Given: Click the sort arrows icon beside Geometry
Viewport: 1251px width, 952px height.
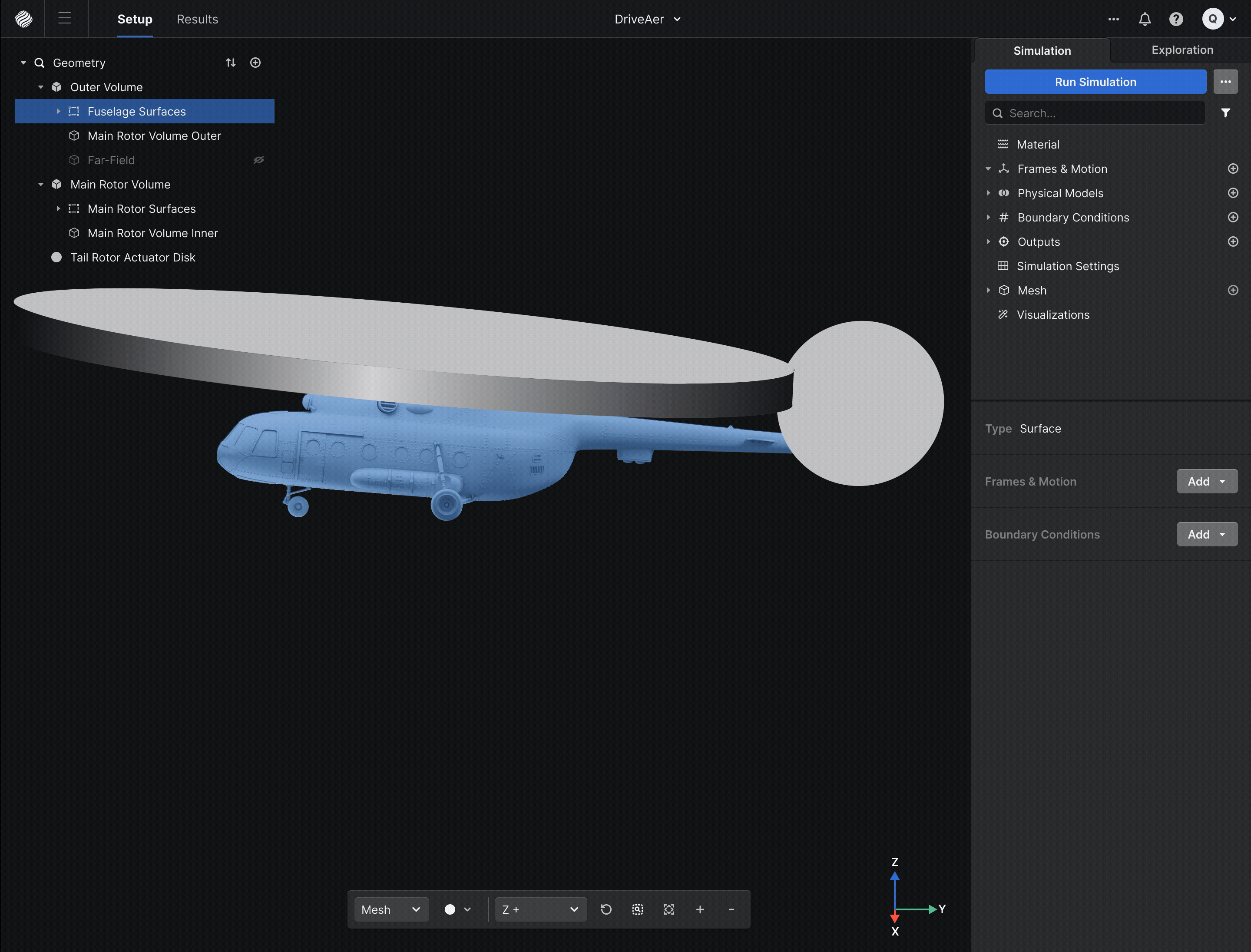Looking at the screenshot, I should click(x=231, y=63).
